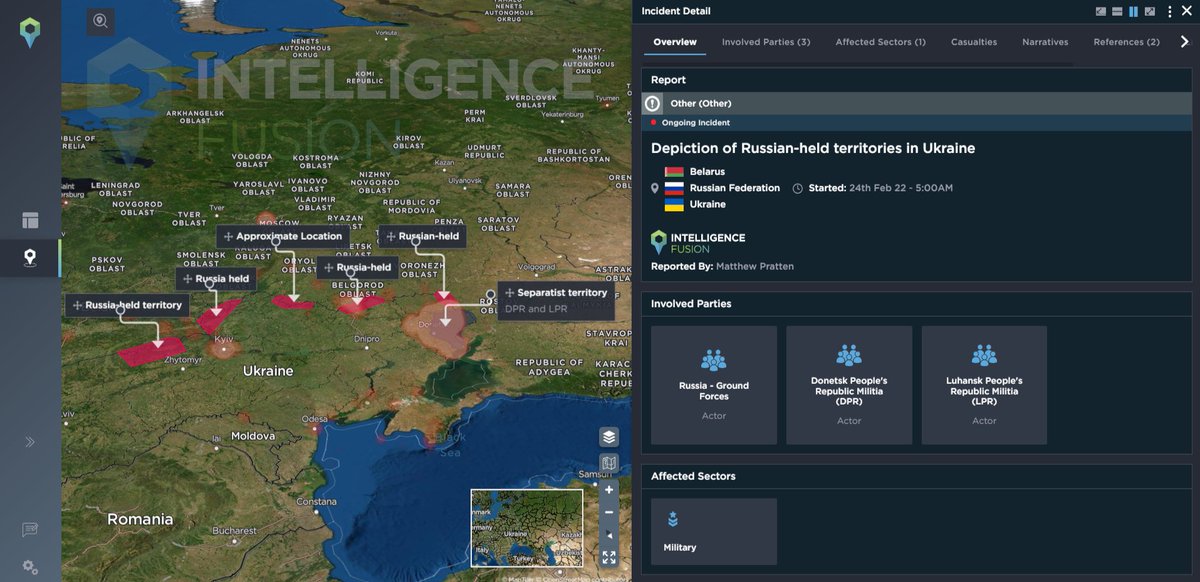
Task: Expand incident panel to full size
Action: click(1150, 11)
